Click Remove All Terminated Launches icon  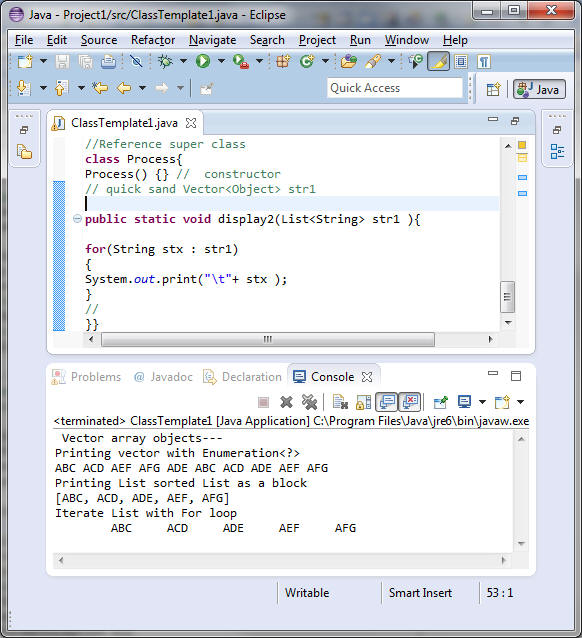(309, 402)
